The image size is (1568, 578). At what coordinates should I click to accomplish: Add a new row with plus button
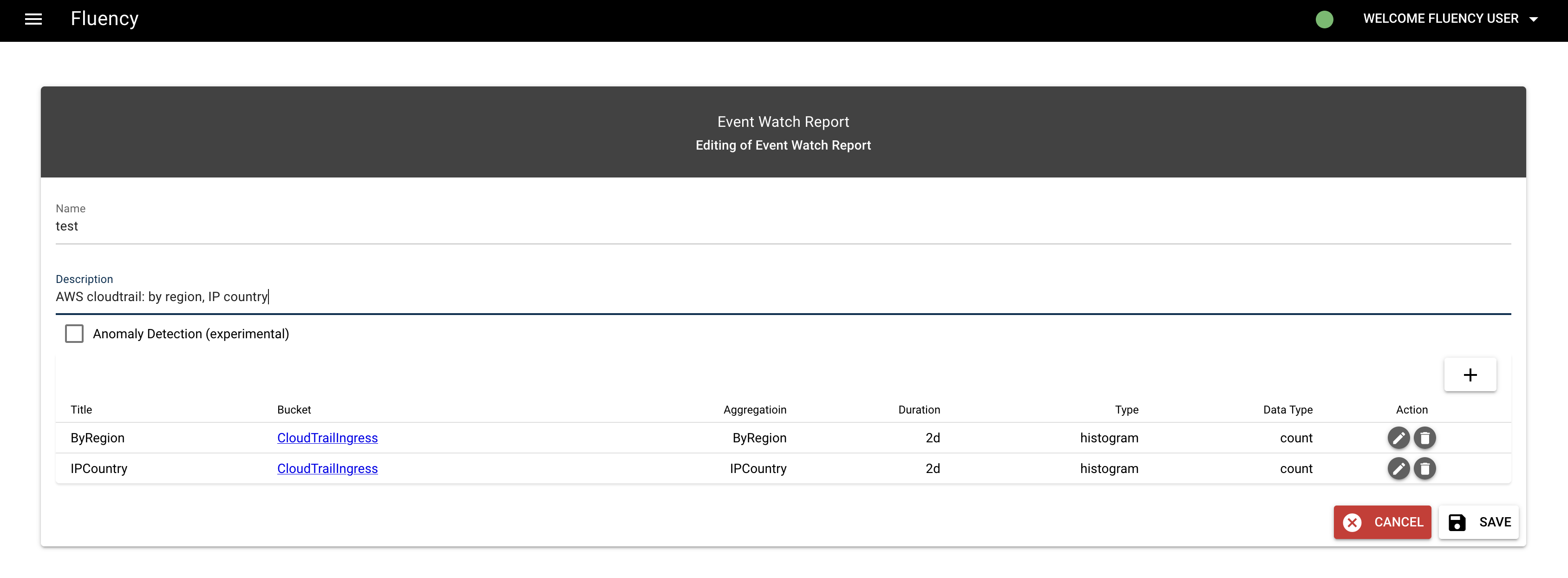click(x=1470, y=374)
